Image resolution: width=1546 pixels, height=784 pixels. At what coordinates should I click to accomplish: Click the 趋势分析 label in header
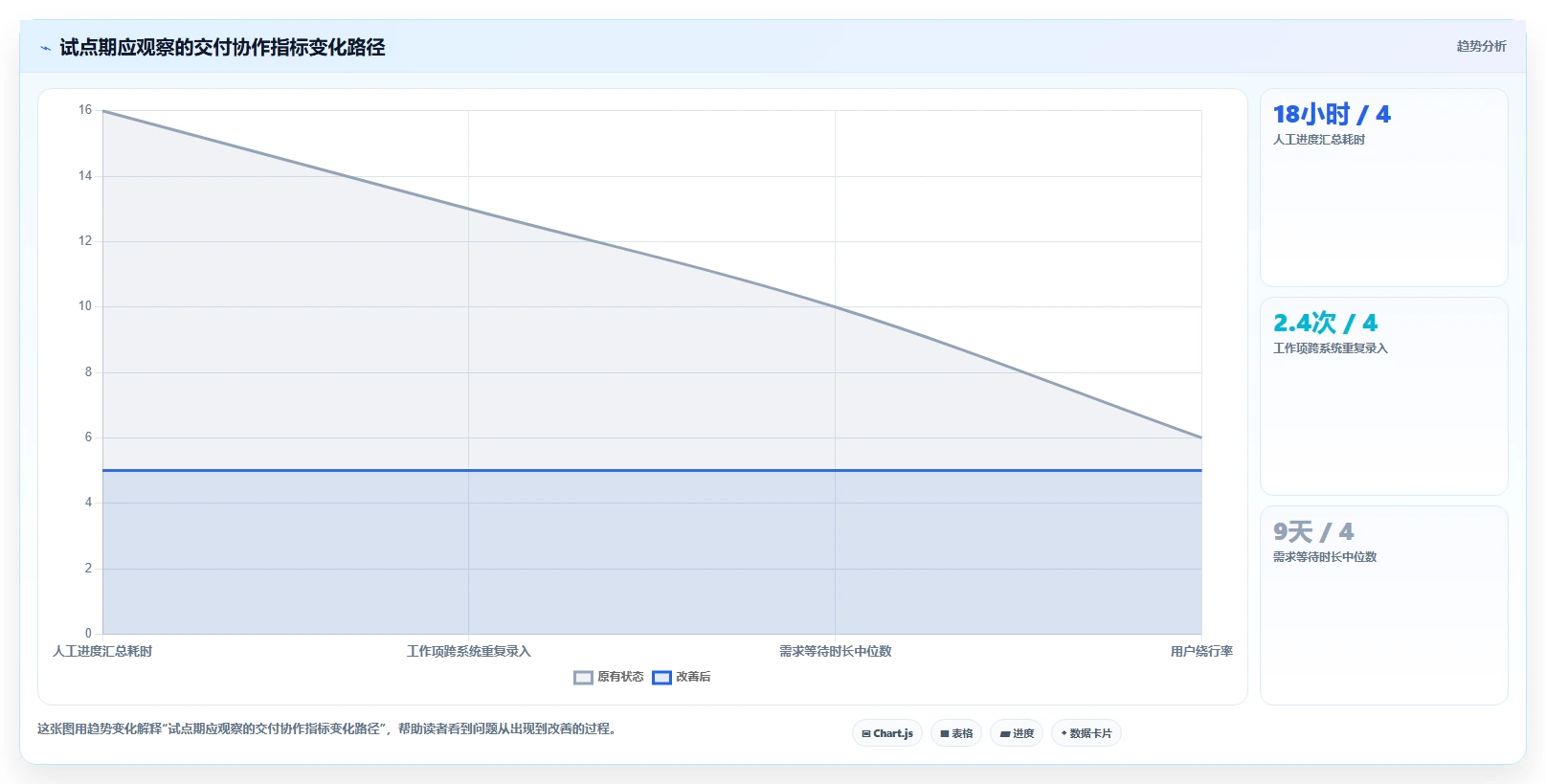1481,46
